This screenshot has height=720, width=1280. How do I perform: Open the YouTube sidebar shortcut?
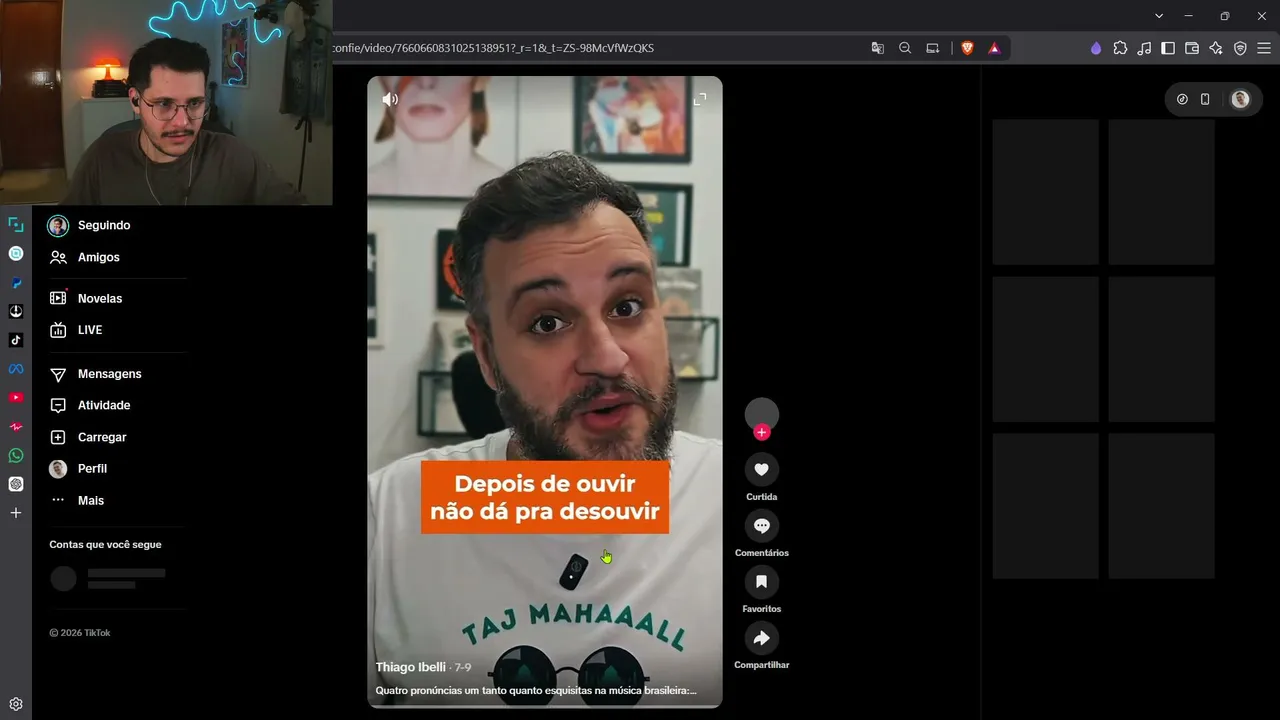pyautogui.click(x=16, y=398)
